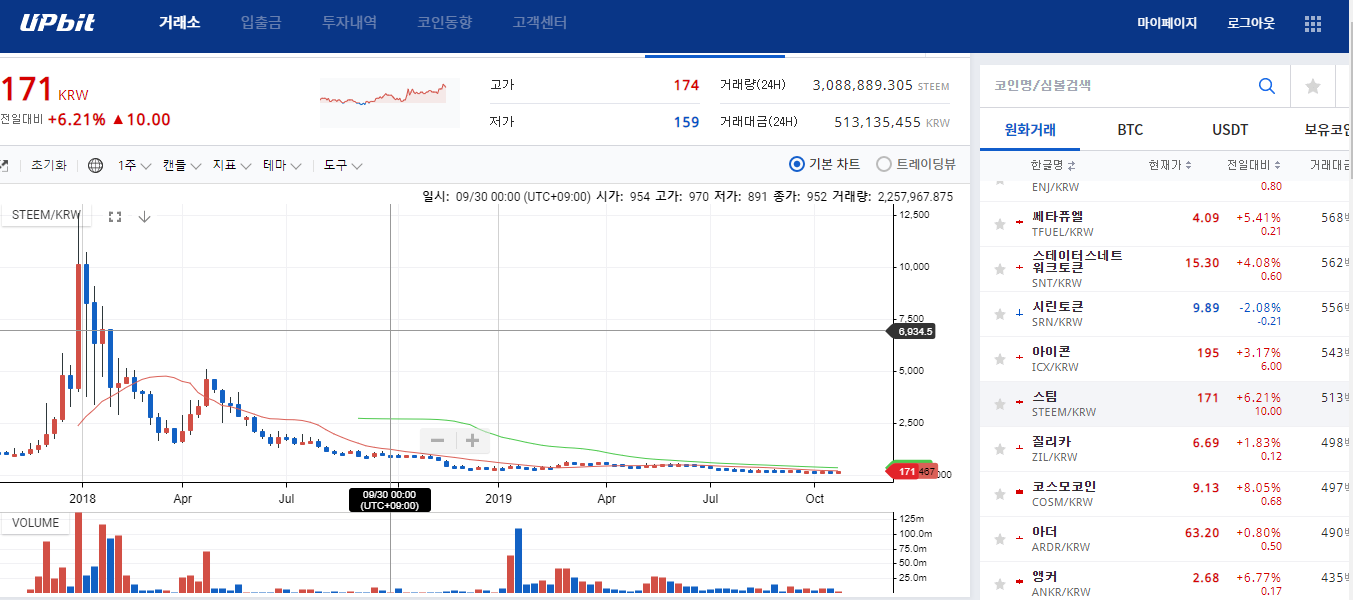Screen dimensions: 1353x600
Task: Click the mini price sparkline chart
Action: (x=389, y=103)
